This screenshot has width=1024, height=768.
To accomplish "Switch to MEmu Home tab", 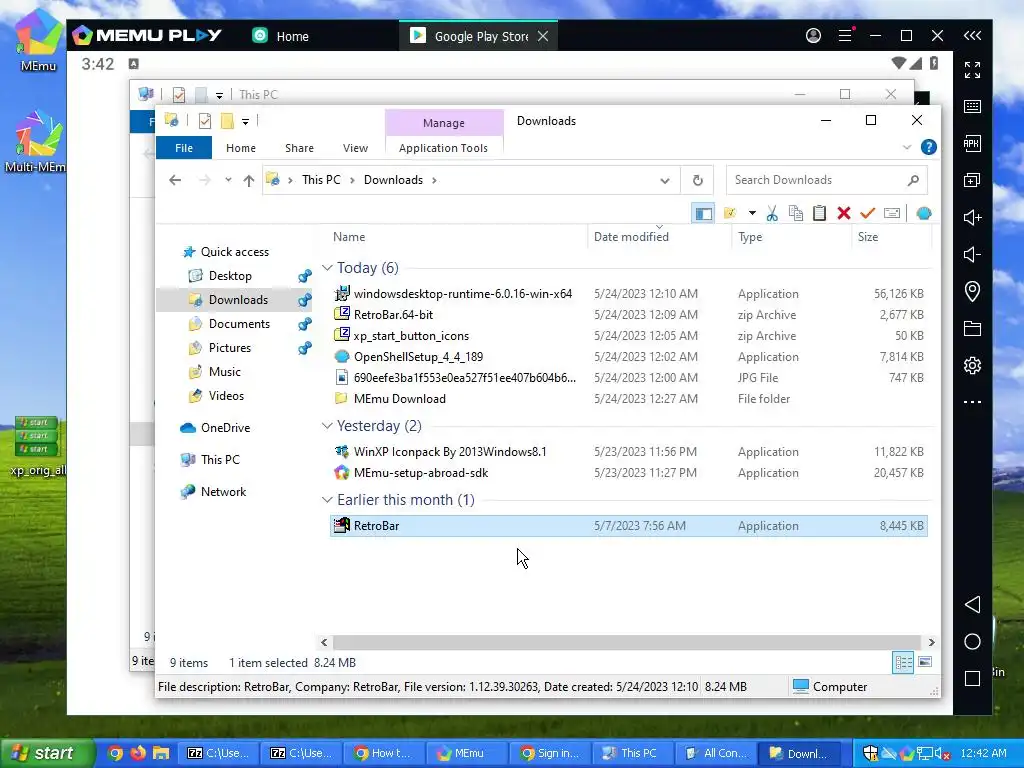I will [281, 36].
